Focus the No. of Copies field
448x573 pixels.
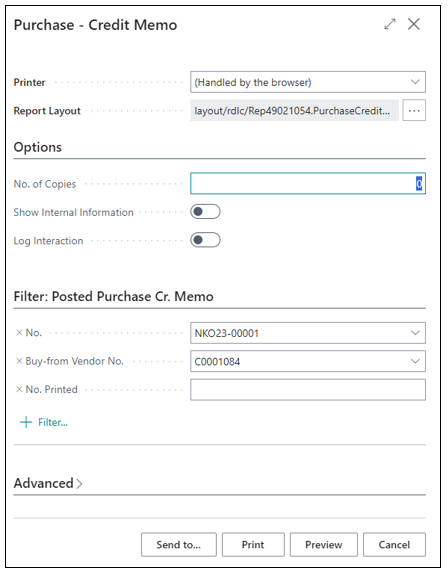(308, 183)
